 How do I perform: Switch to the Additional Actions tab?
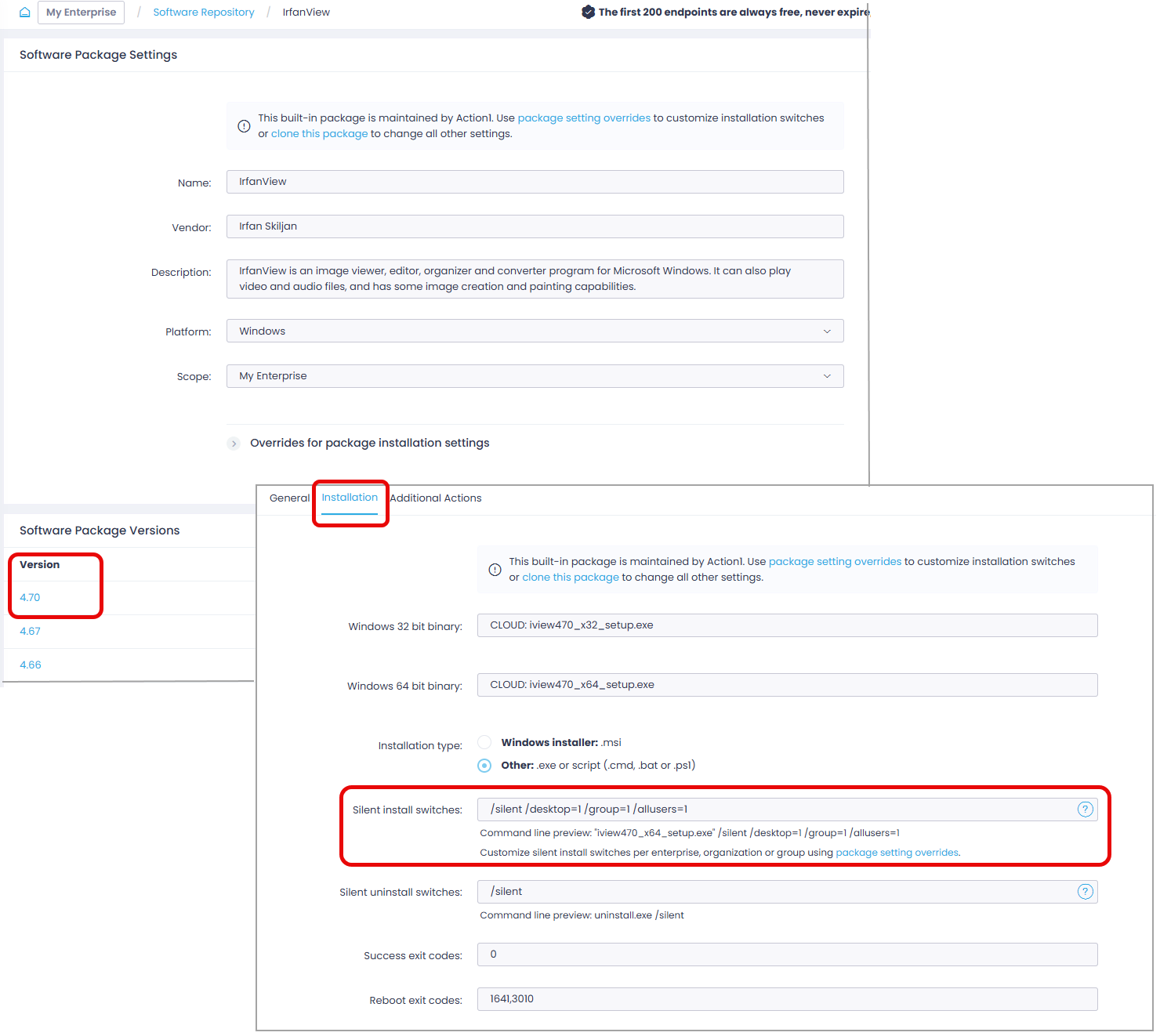(436, 498)
